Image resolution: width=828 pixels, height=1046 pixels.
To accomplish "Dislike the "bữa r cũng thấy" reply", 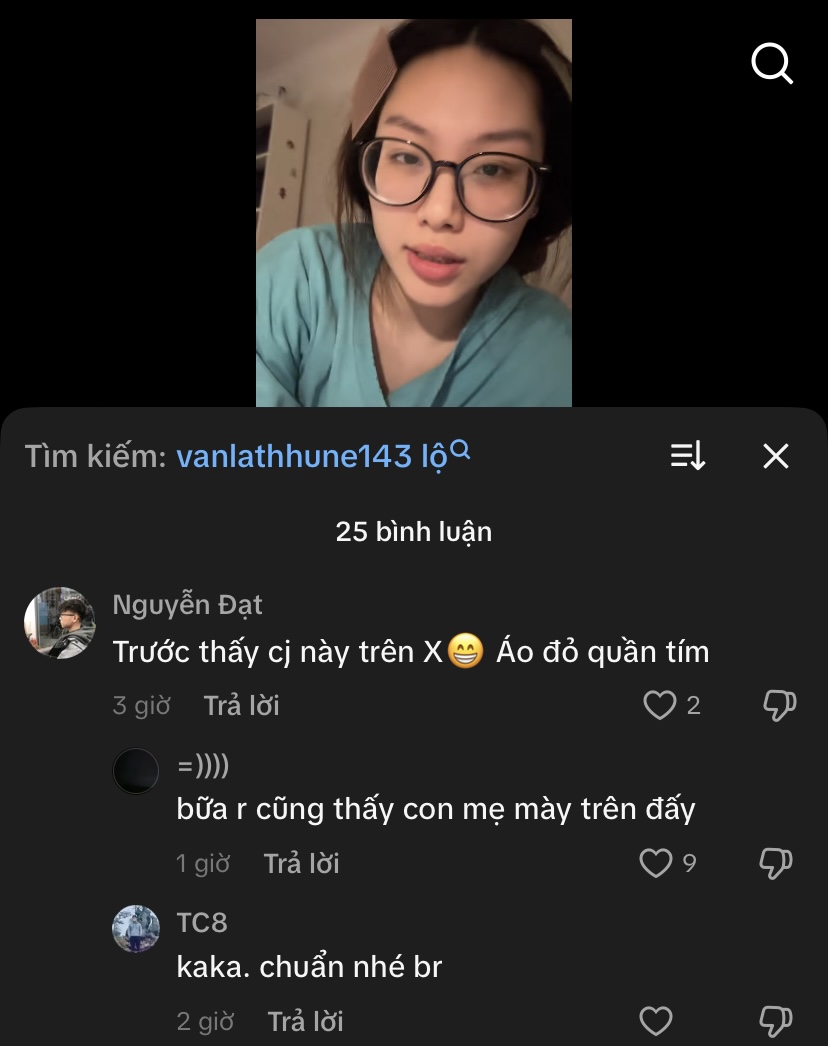I will click(776, 863).
